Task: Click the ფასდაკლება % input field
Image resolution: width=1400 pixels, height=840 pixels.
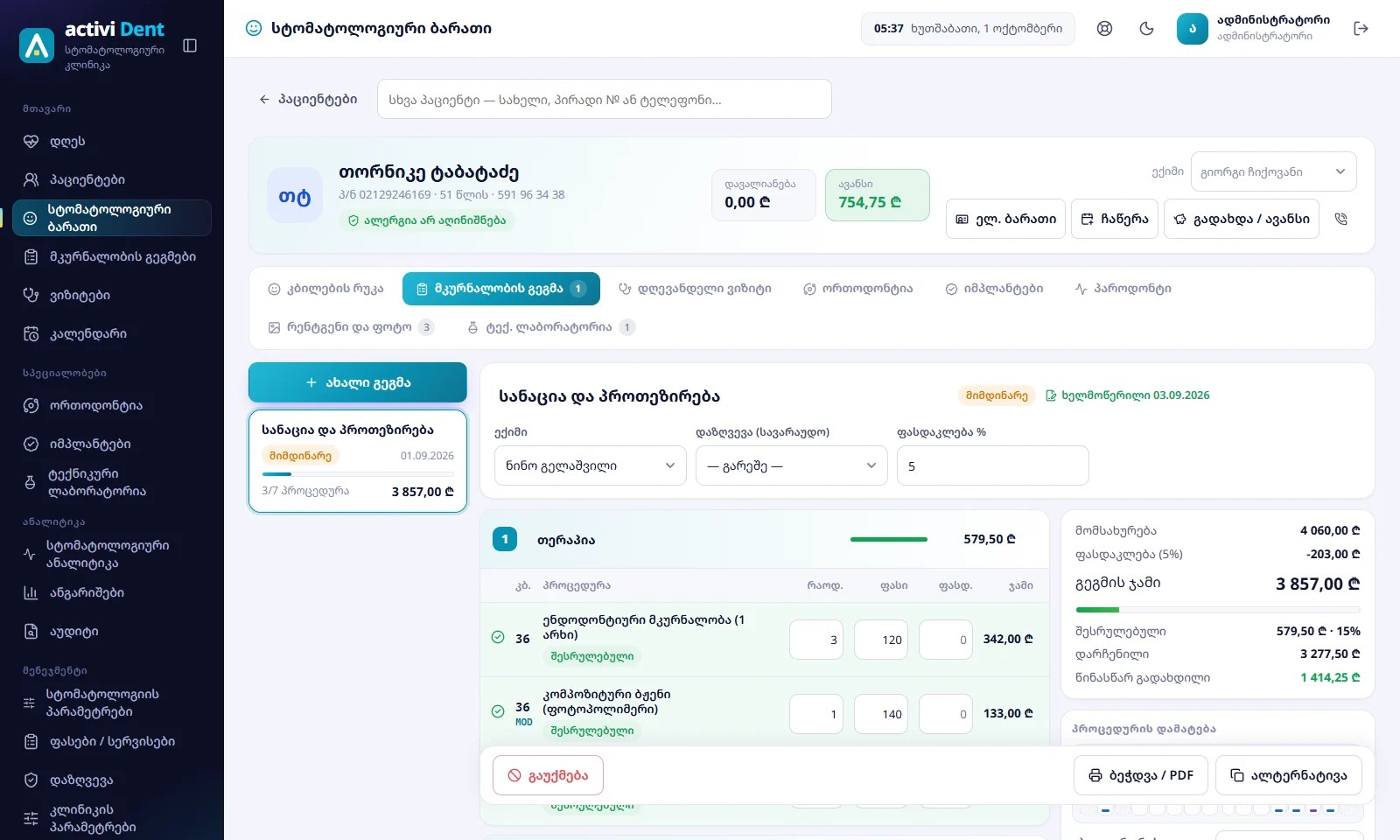Action: [x=993, y=465]
